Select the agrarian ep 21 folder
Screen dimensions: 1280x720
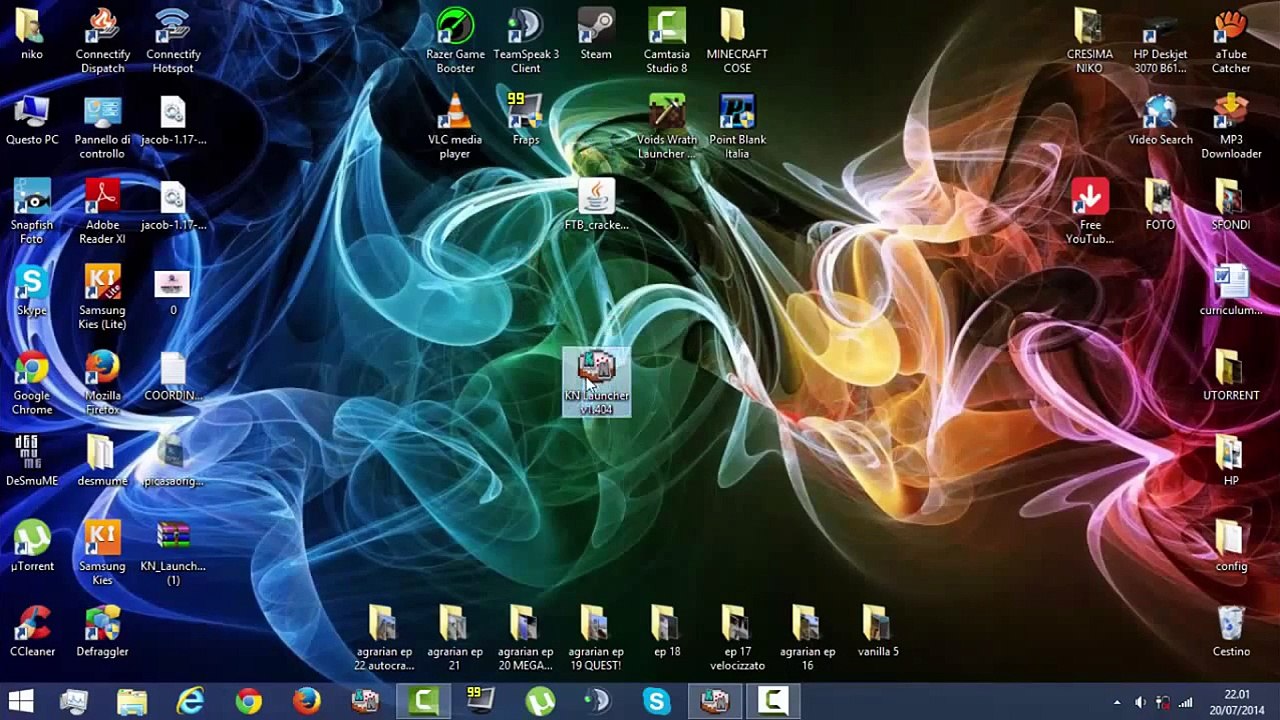(455, 638)
